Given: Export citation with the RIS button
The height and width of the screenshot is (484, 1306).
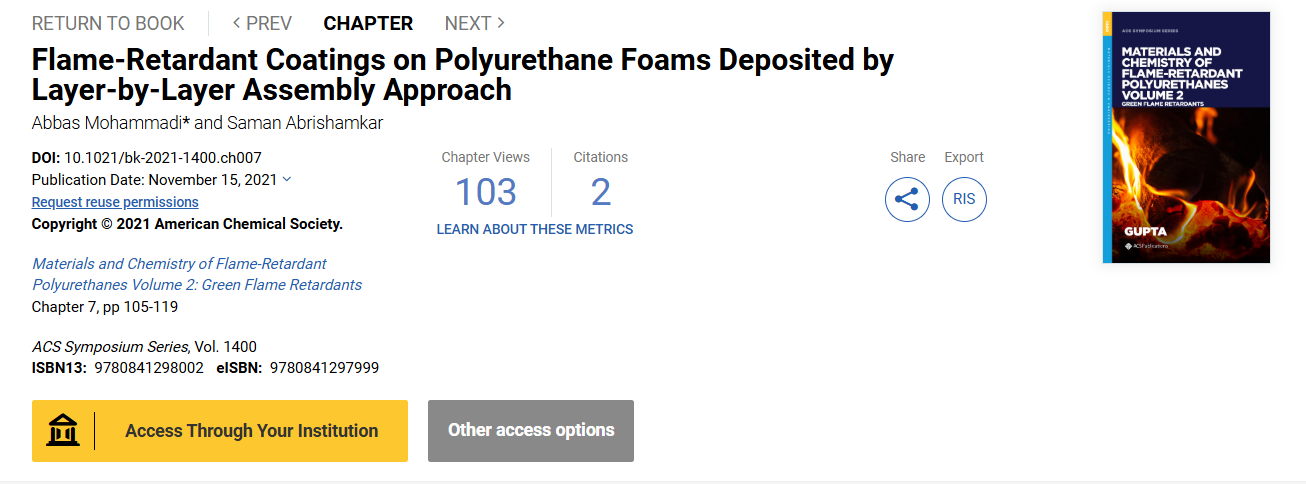Looking at the screenshot, I should click(x=964, y=199).
